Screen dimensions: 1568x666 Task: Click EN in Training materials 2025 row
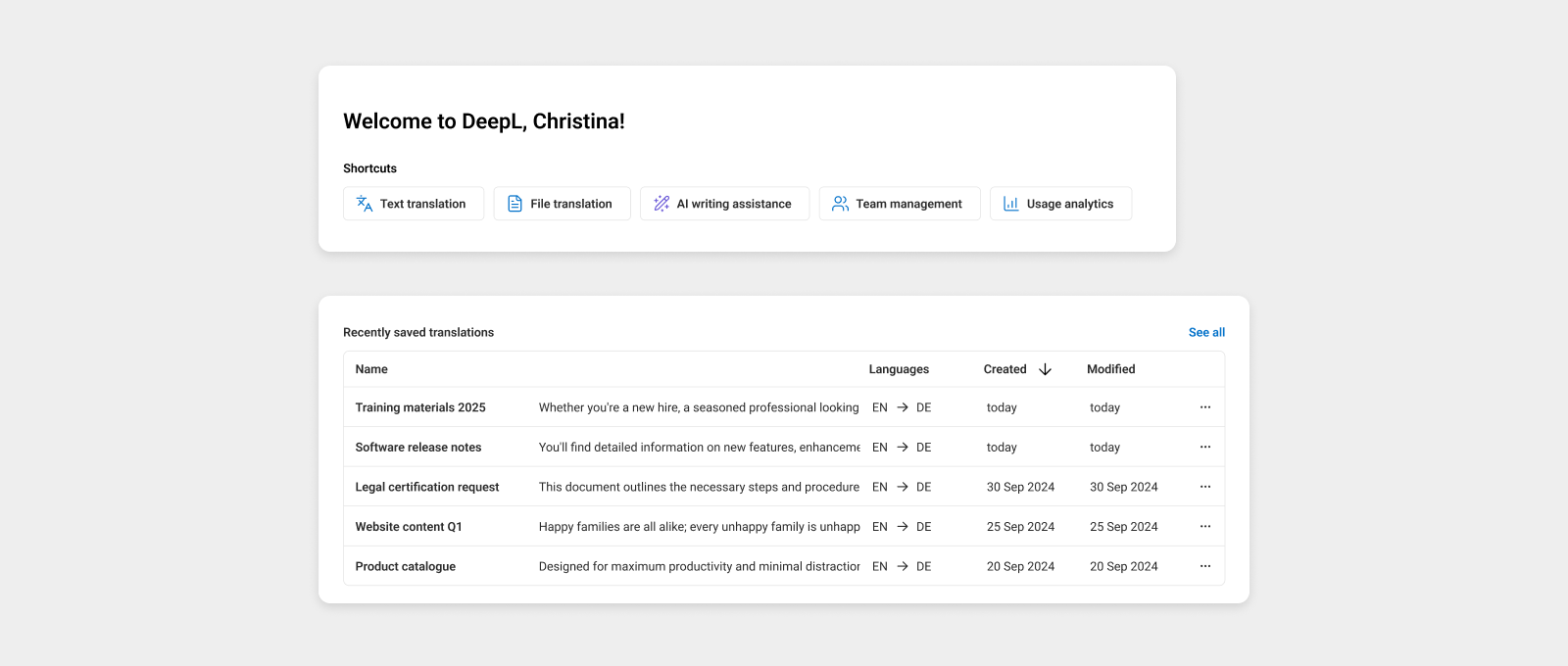[880, 407]
